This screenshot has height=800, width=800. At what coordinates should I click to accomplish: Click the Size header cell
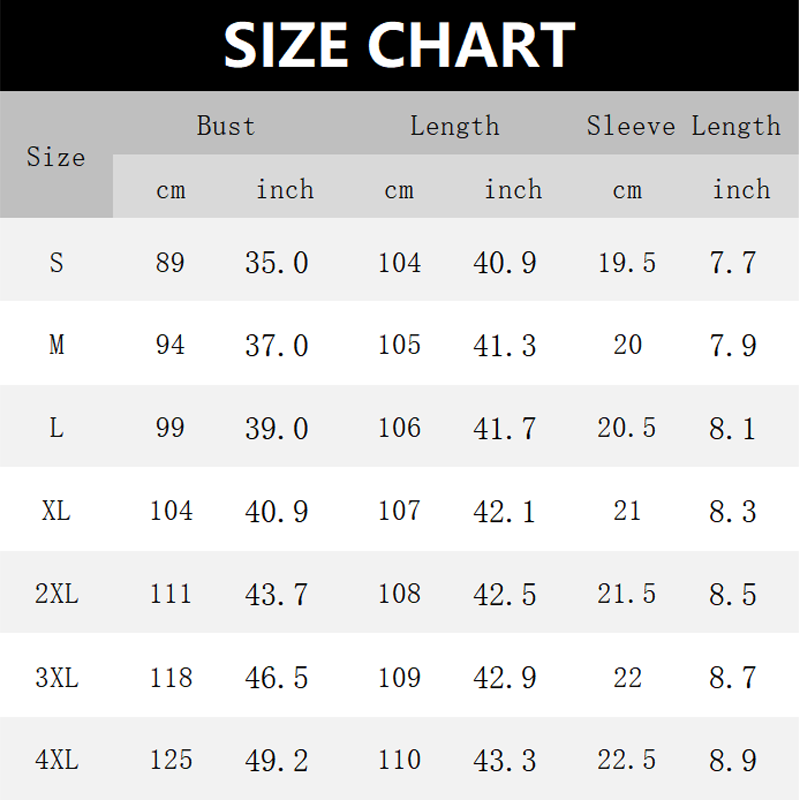tap(56, 157)
